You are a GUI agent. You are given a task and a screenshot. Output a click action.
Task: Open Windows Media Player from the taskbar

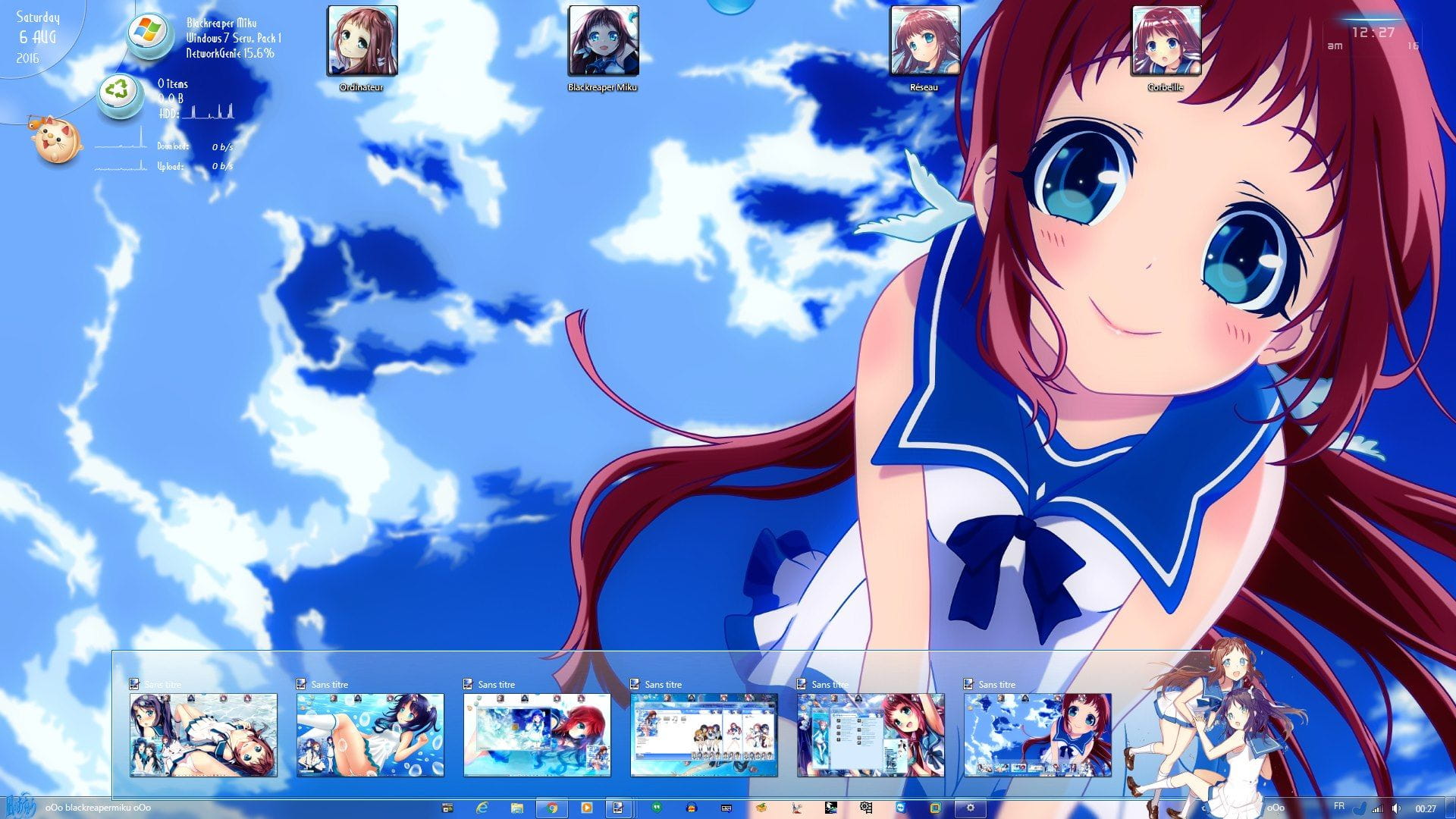[x=588, y=808]
